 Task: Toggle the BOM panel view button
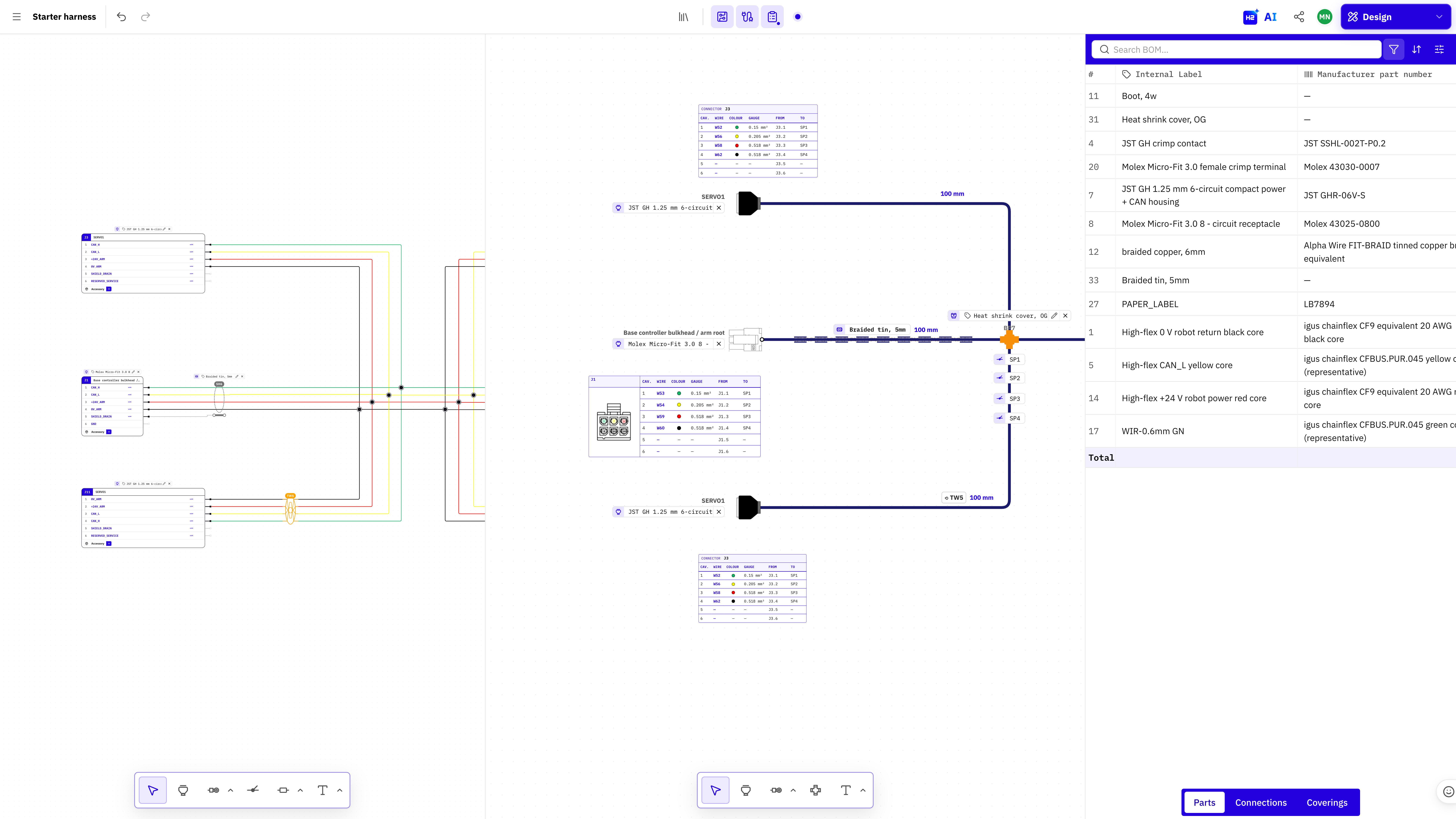point(772,17)
